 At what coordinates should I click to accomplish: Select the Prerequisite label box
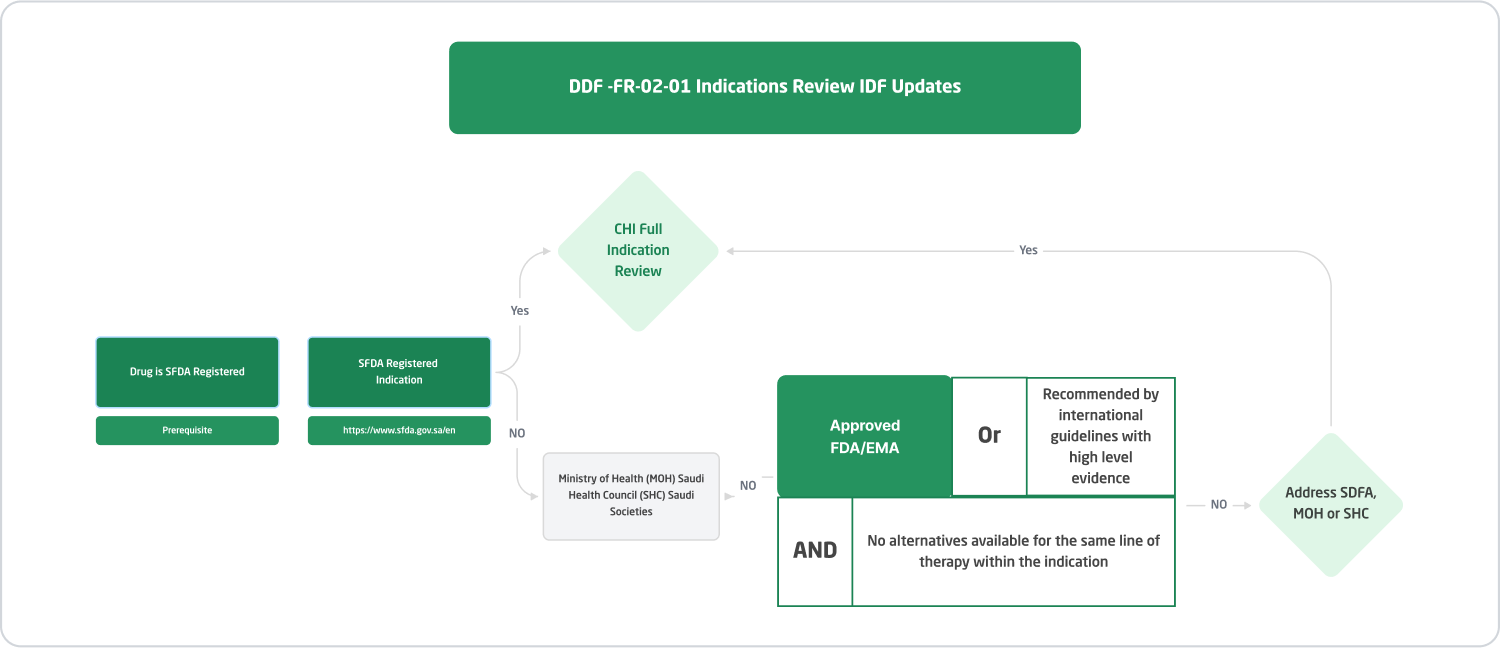point(187,430)
